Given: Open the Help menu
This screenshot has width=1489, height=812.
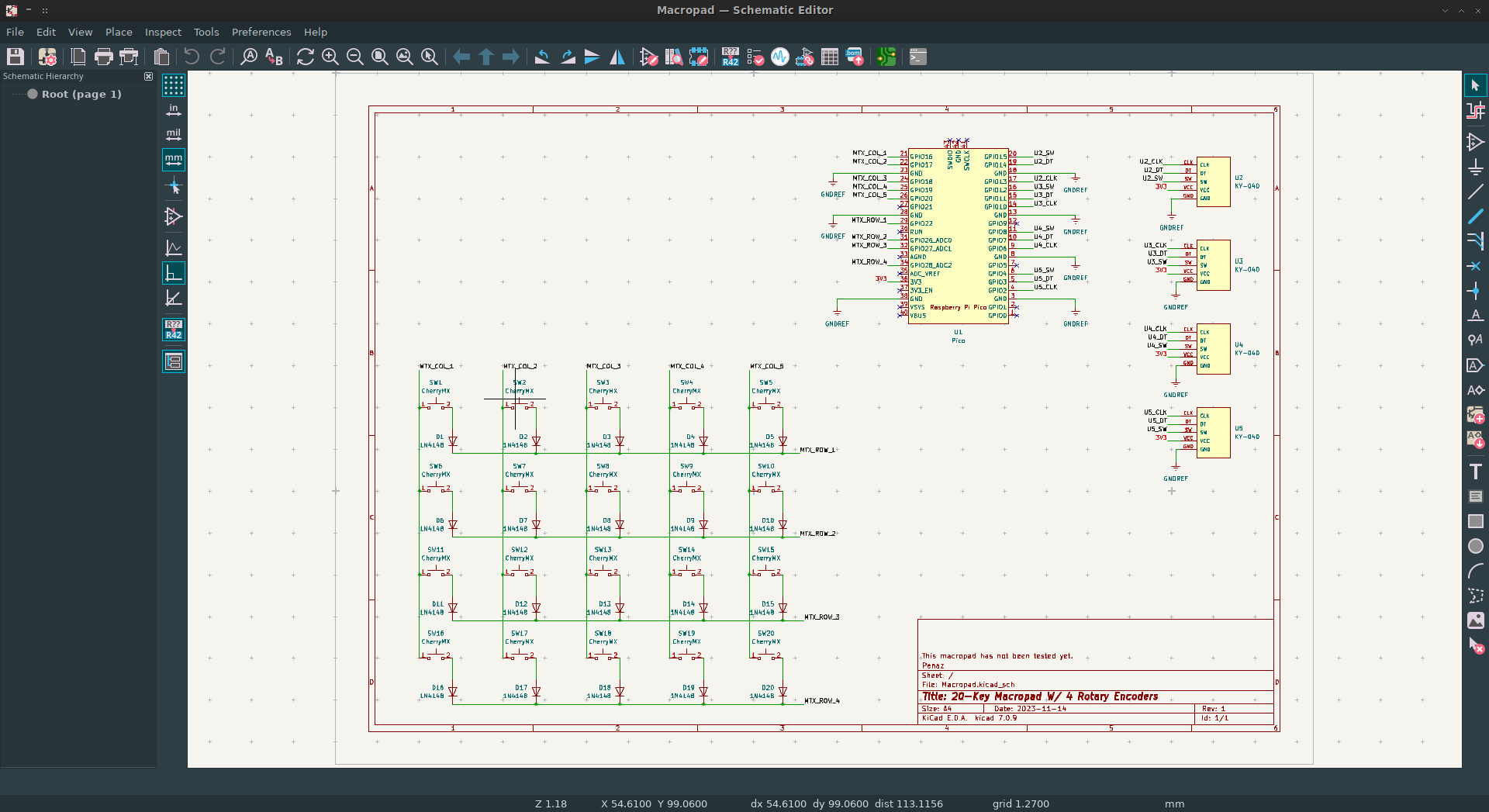Looking at the screenshot, I should pos(316,32).
